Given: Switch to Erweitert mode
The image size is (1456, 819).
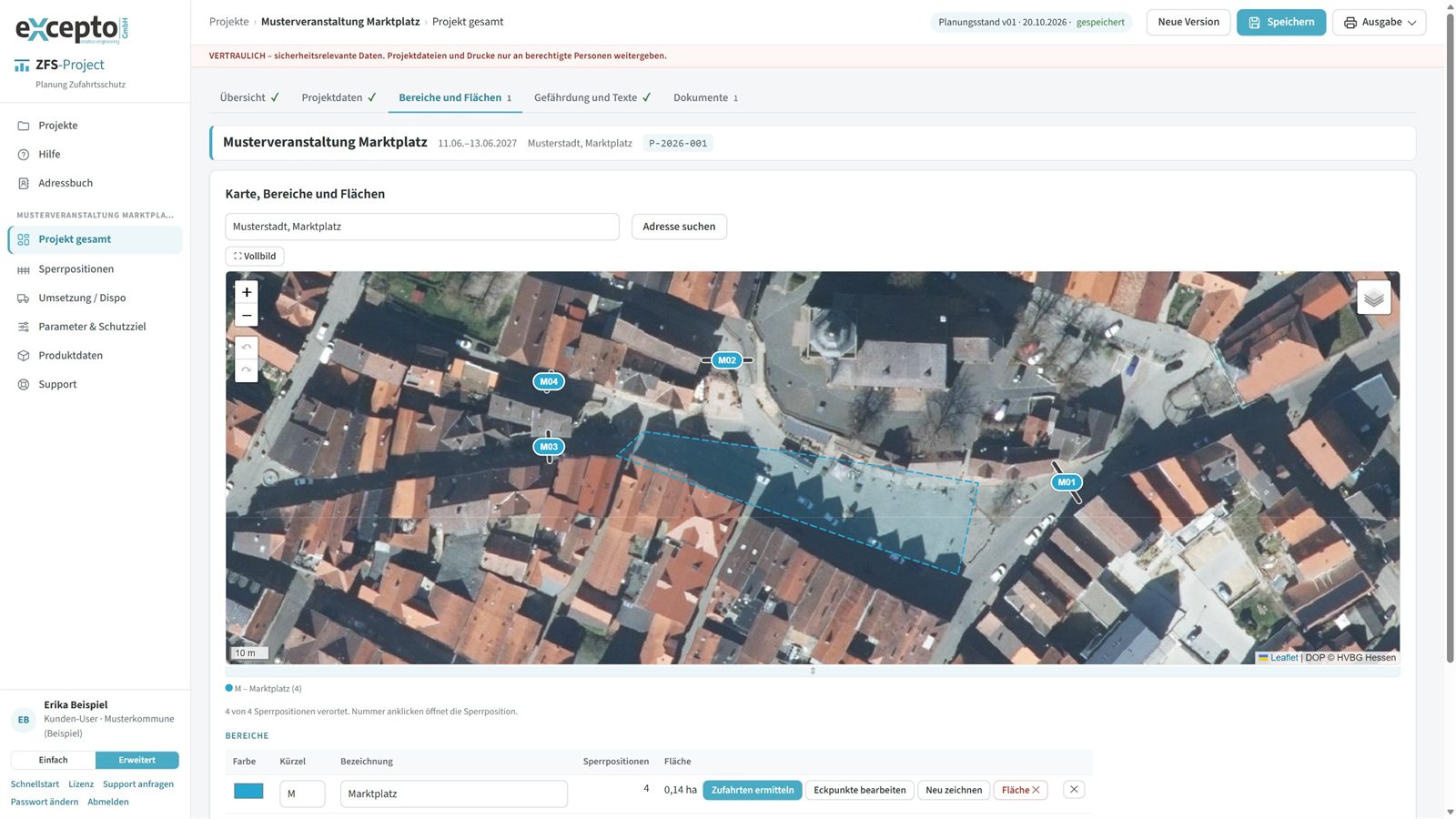Looking at the screenshot, I should (x=137, y=760).
